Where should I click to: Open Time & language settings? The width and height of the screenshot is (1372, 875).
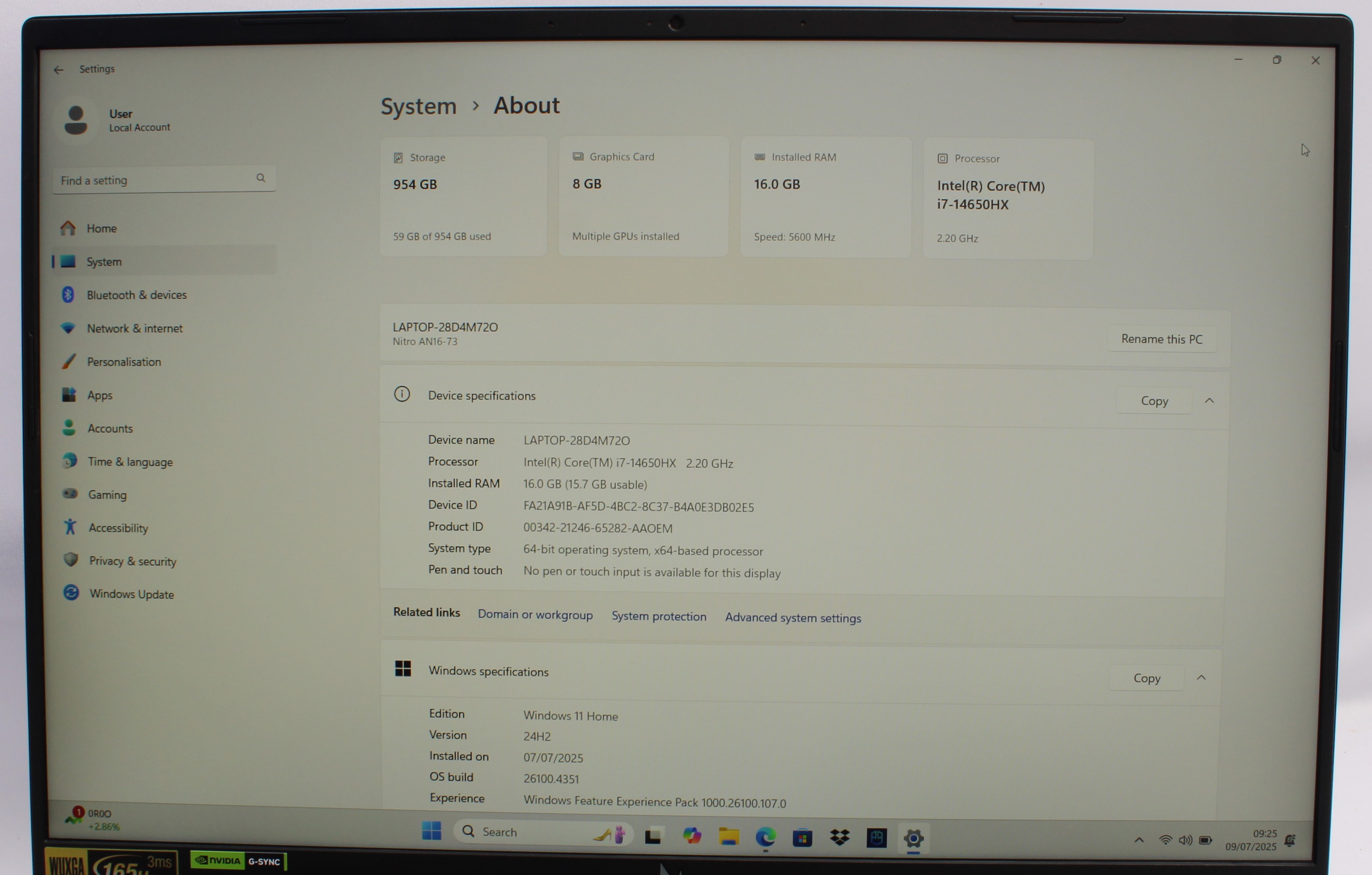pos(164,462)
